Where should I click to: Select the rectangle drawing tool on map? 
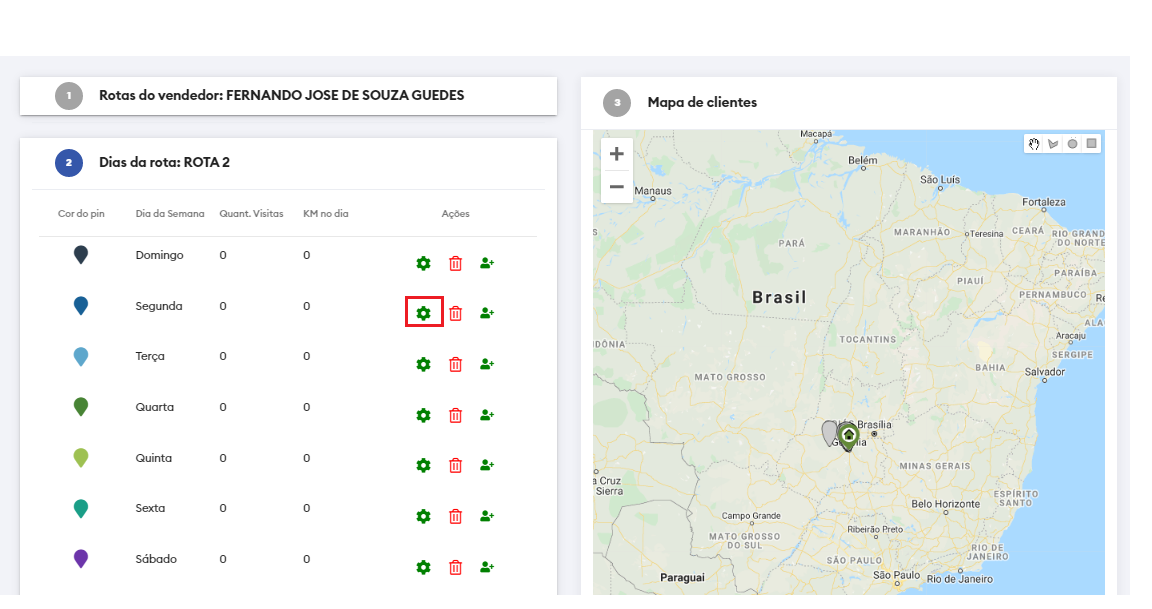(x=1092, y=144)
